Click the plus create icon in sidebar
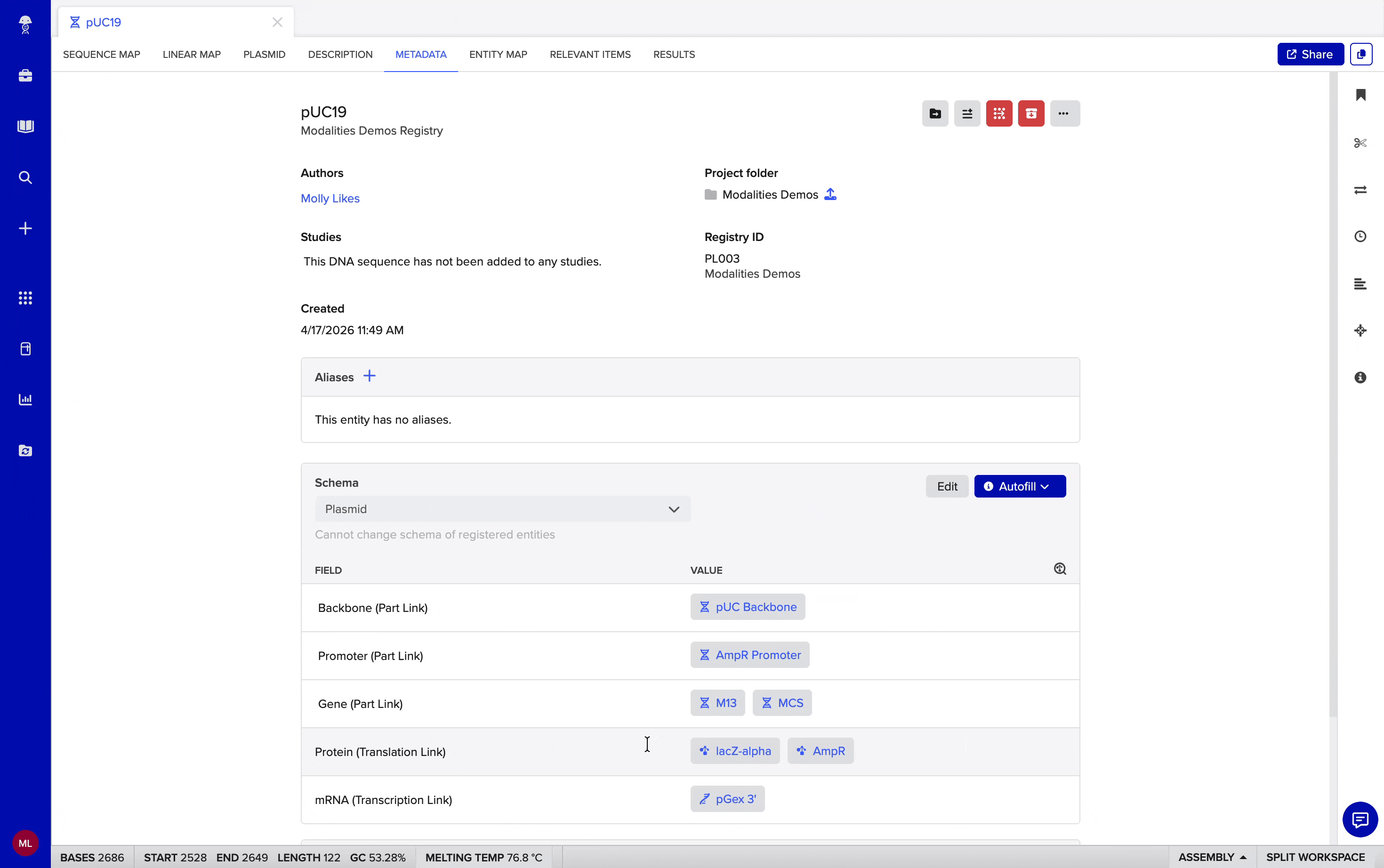This screenshot has height=868, width=1384. point(25,228)
